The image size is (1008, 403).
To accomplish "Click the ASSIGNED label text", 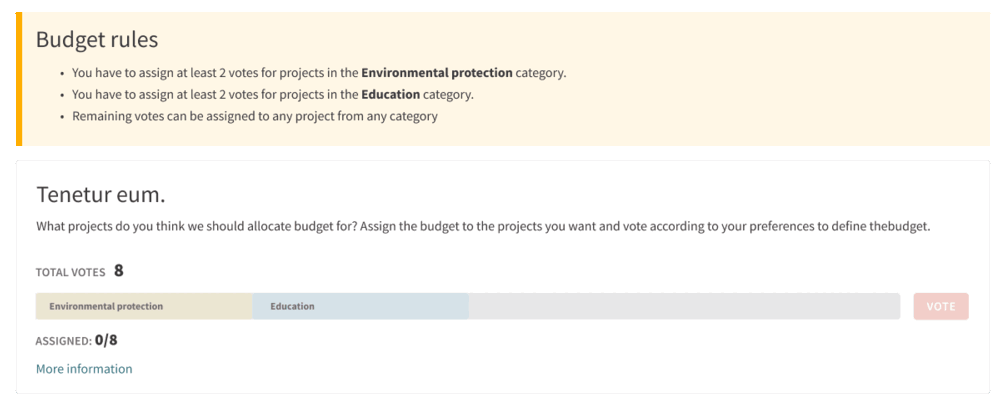I will click(x=63, y=341).
